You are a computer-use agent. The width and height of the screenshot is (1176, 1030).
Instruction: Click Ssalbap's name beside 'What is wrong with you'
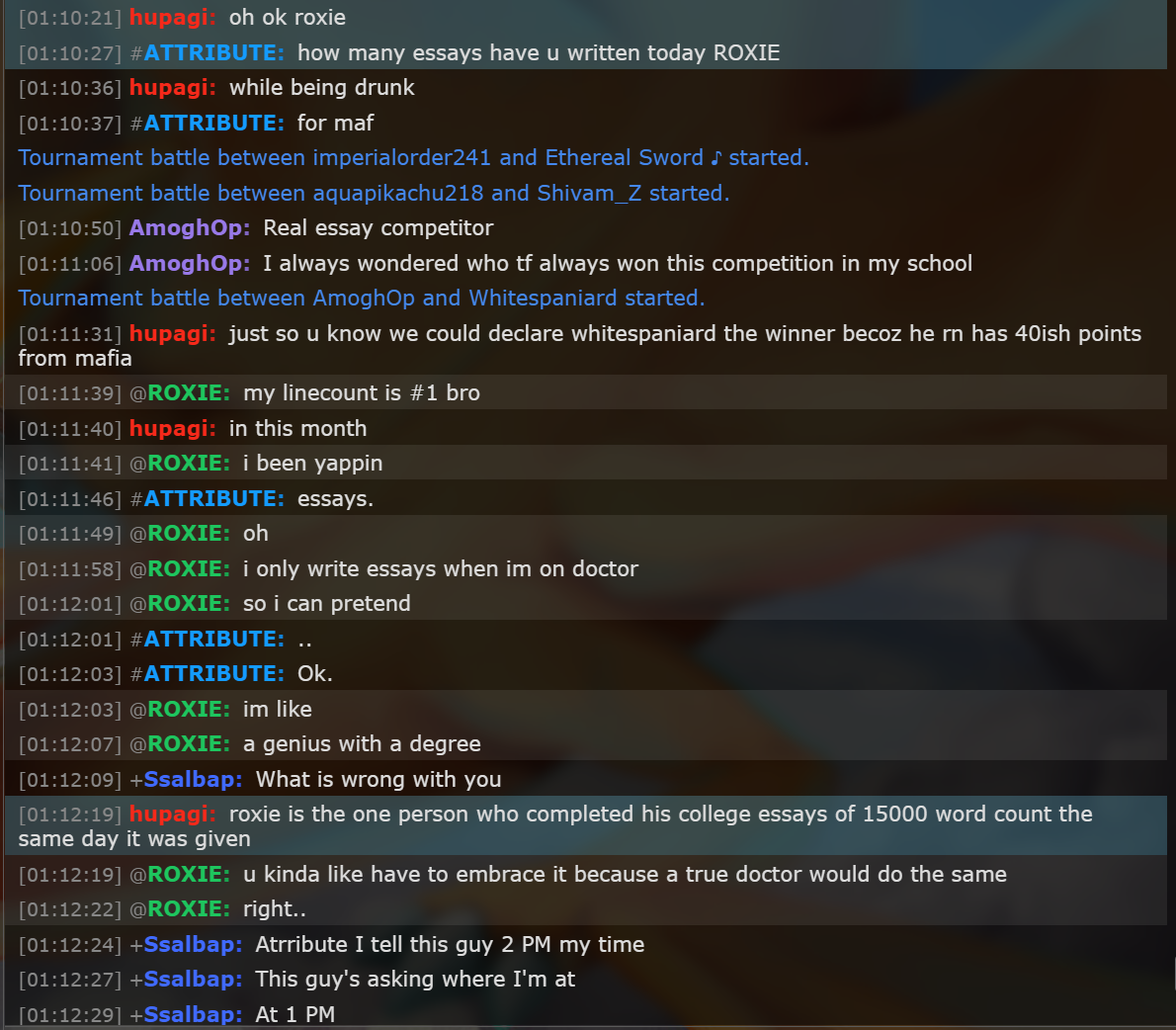pos(193,780)
